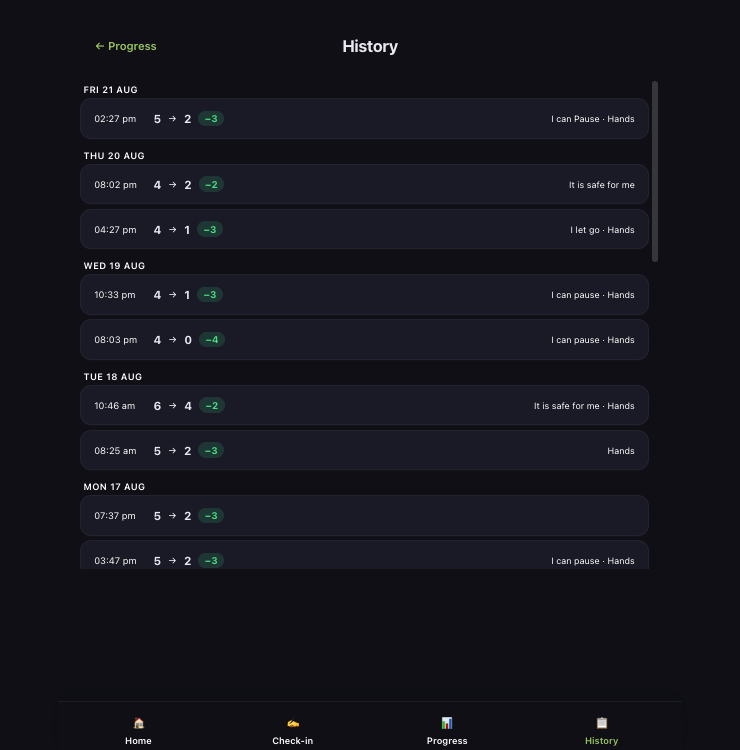Open the 08:25 am Hands entry

pyautogui.click(x=364, y=451)
